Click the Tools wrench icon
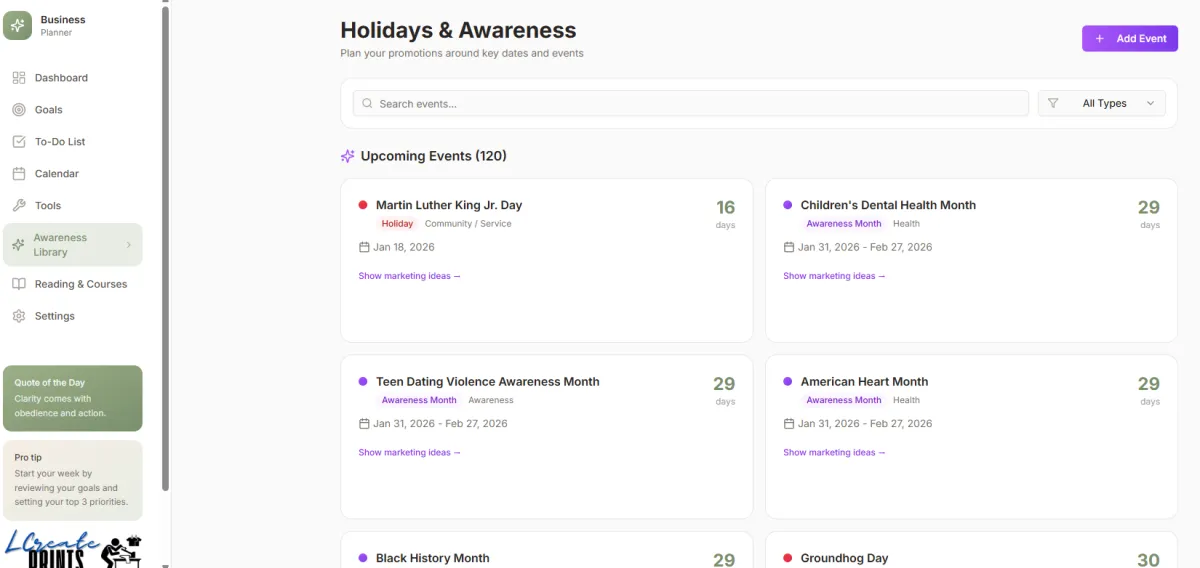The height and width of the screenshot is (568, 1200). click(19, 206)
